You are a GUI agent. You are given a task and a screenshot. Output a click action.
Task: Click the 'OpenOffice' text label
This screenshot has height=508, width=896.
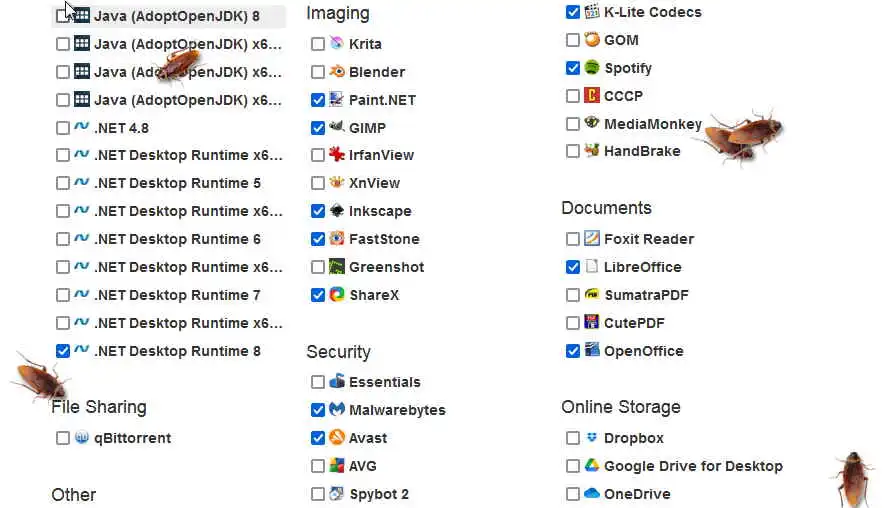[643, 351]
